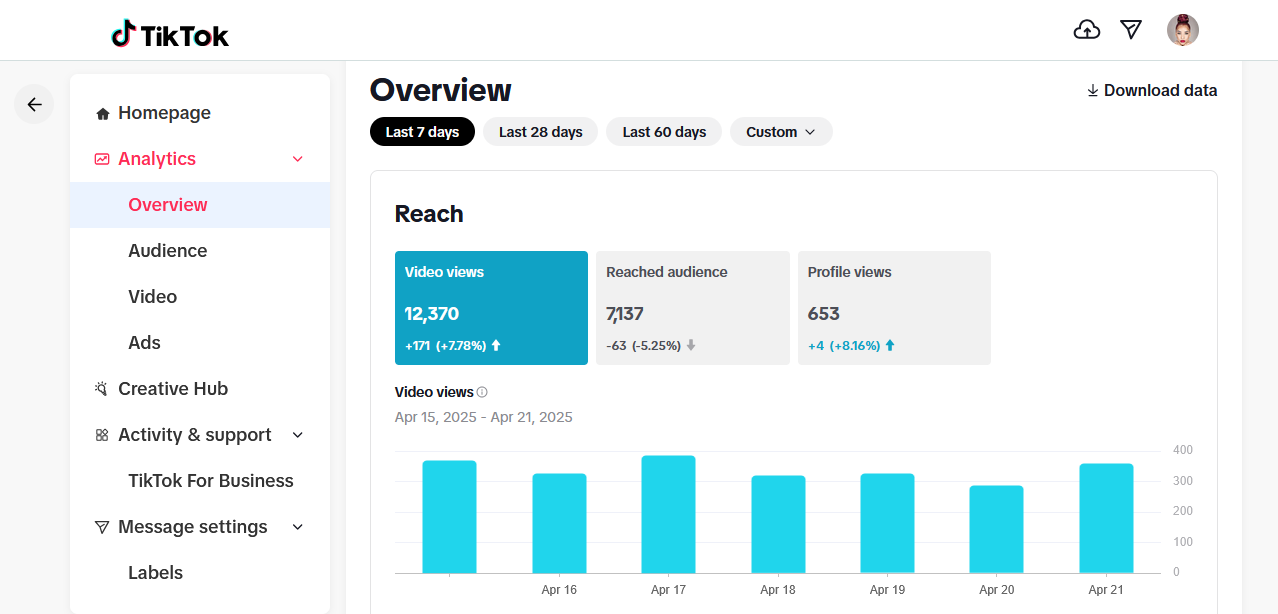
Task: Click the TikTok logo
Action: click(170, 35)
